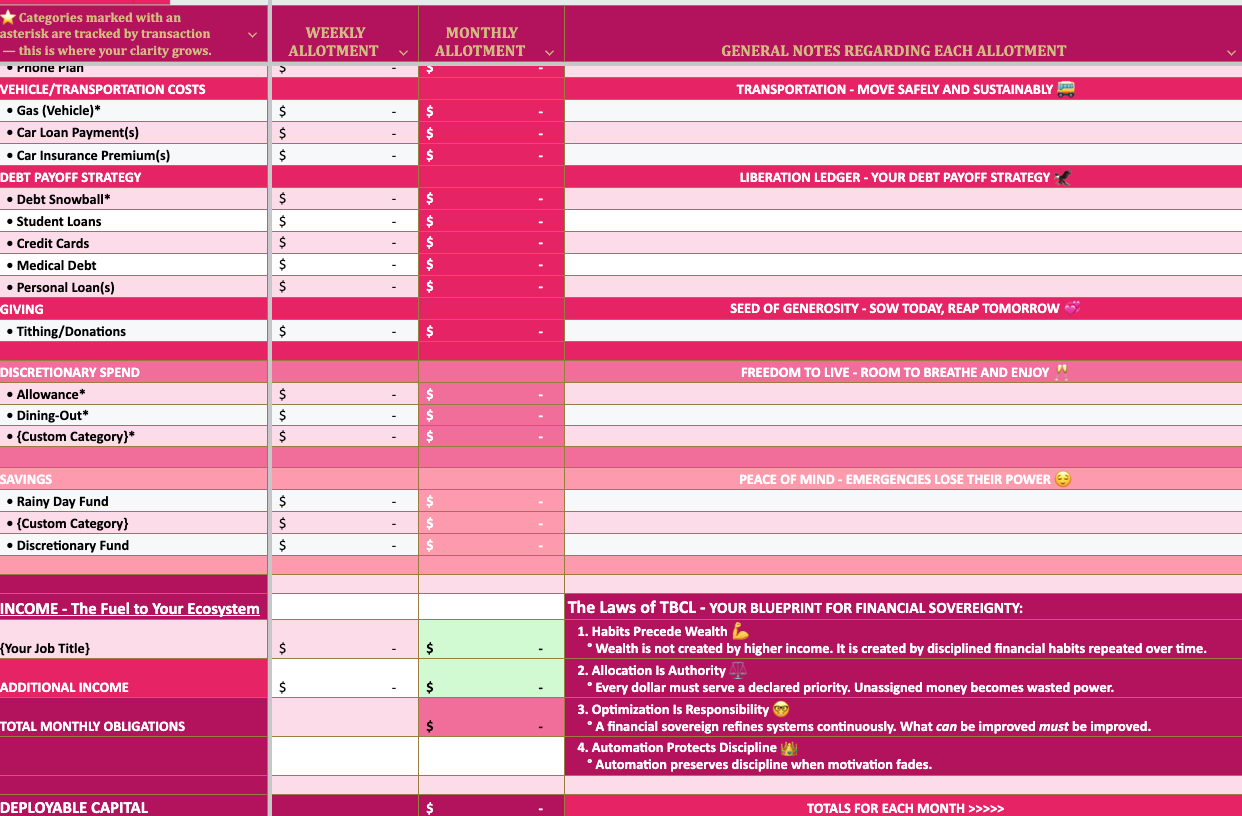This screenshot has height=816, width=1242.
Task: Select the Personal Loan(s) category cell
Action: tap(134, 287)
